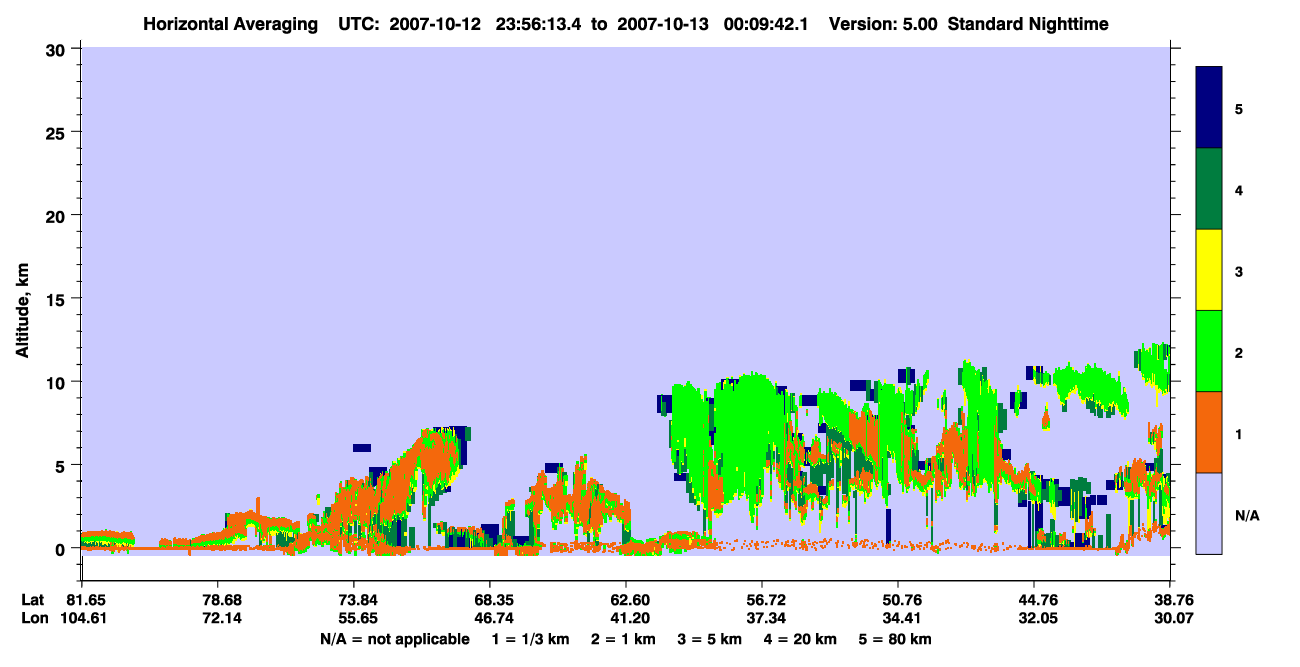Click the 30 km altitude tick label
Viewport: 1300px width, 667px height.
point(58,48)
